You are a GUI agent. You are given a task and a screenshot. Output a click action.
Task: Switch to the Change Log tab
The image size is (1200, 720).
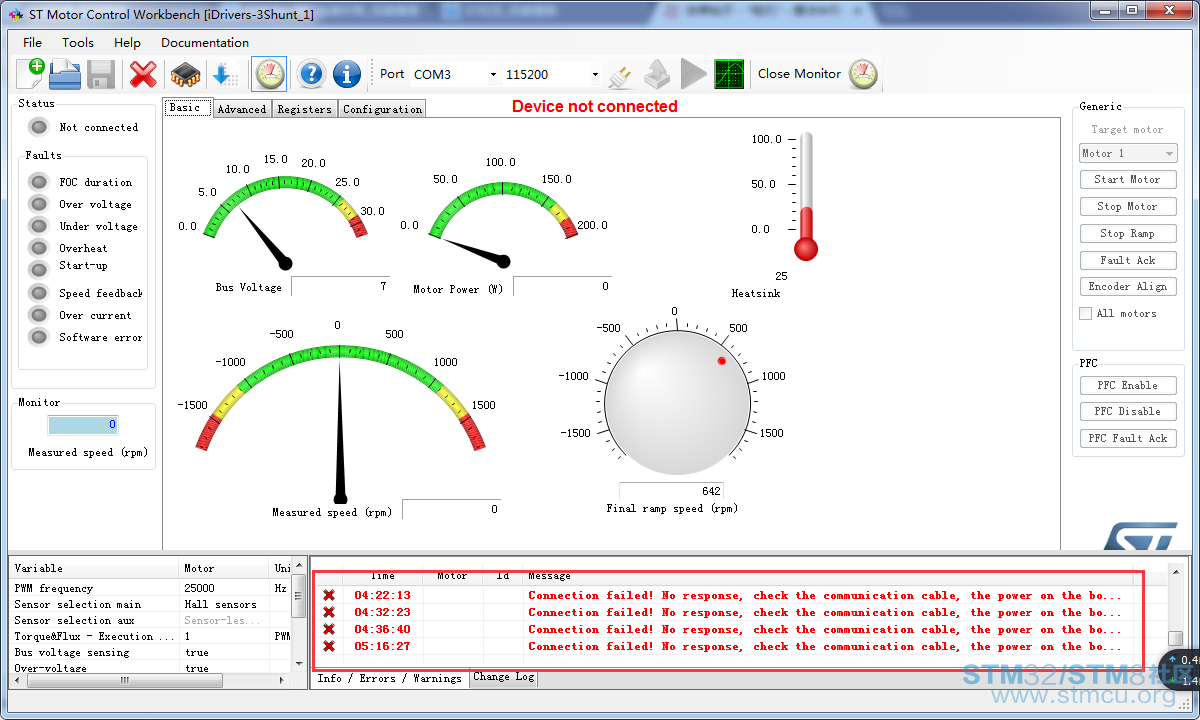(x=504, y=677)
